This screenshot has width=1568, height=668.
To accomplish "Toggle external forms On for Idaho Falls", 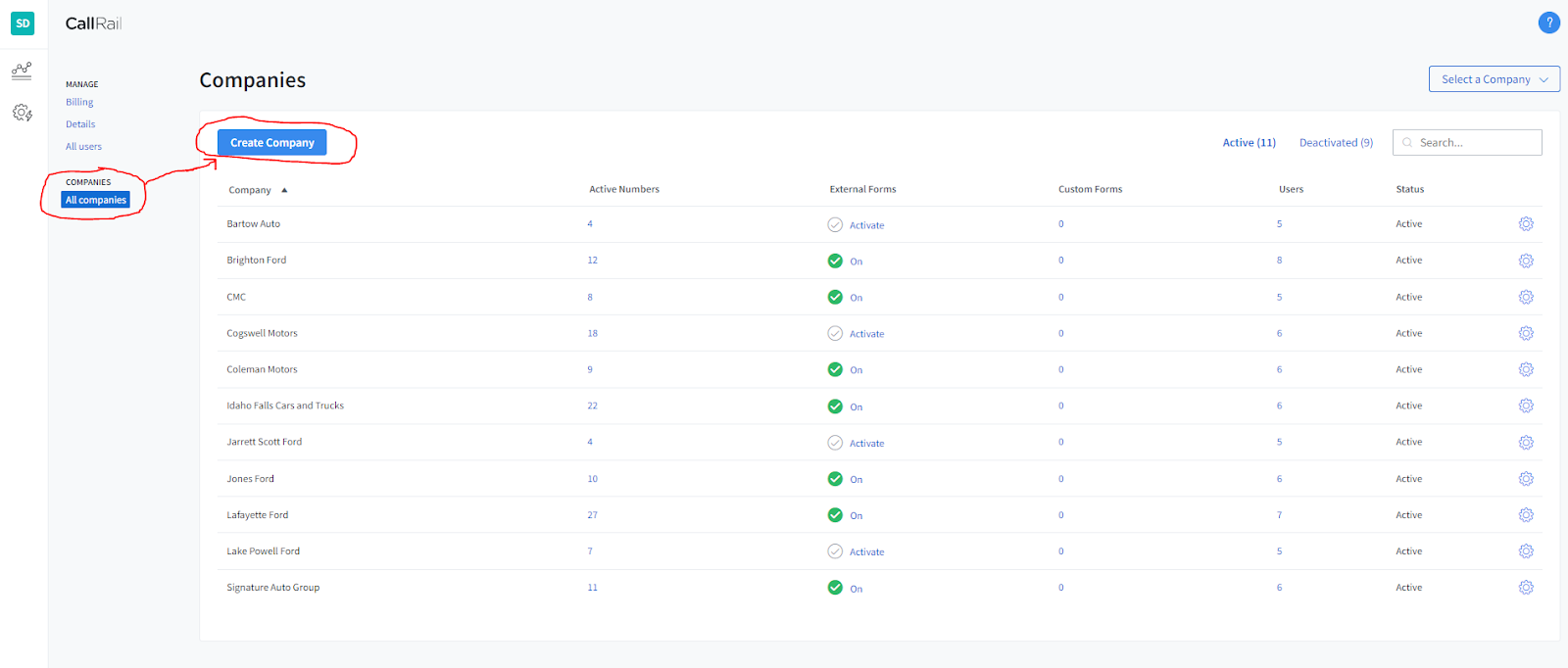I will coord(845,406).
